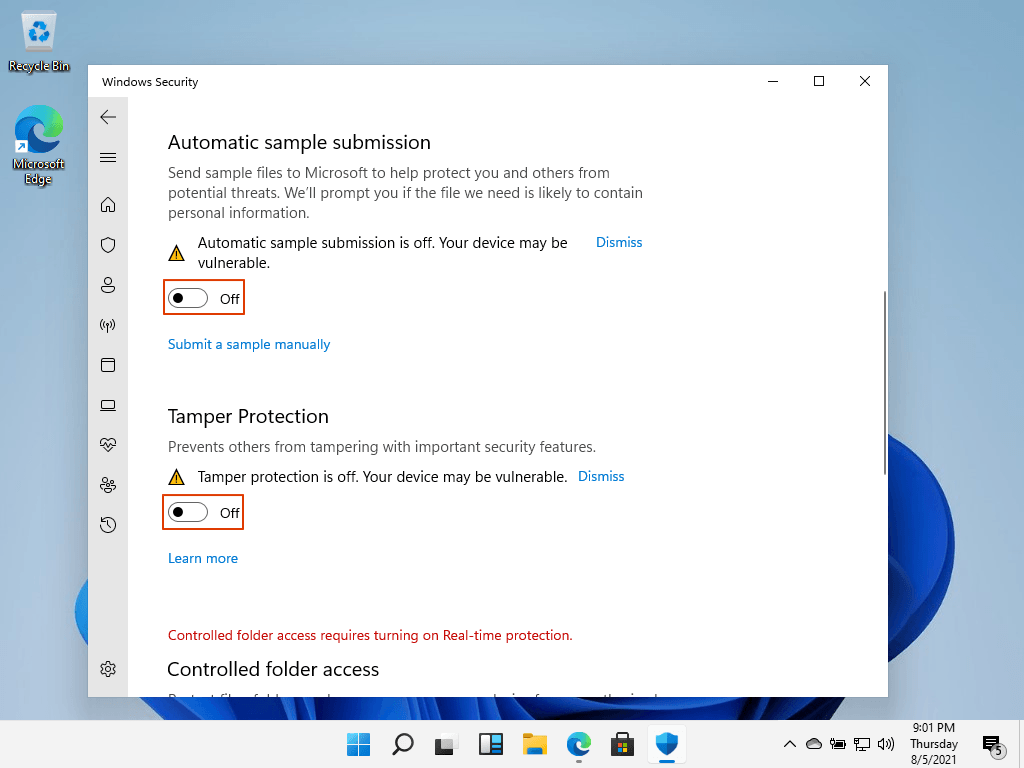Open Family options sidebar icon
The height and width of the screenshot is (768, 1024).
[x=108, y=485]
